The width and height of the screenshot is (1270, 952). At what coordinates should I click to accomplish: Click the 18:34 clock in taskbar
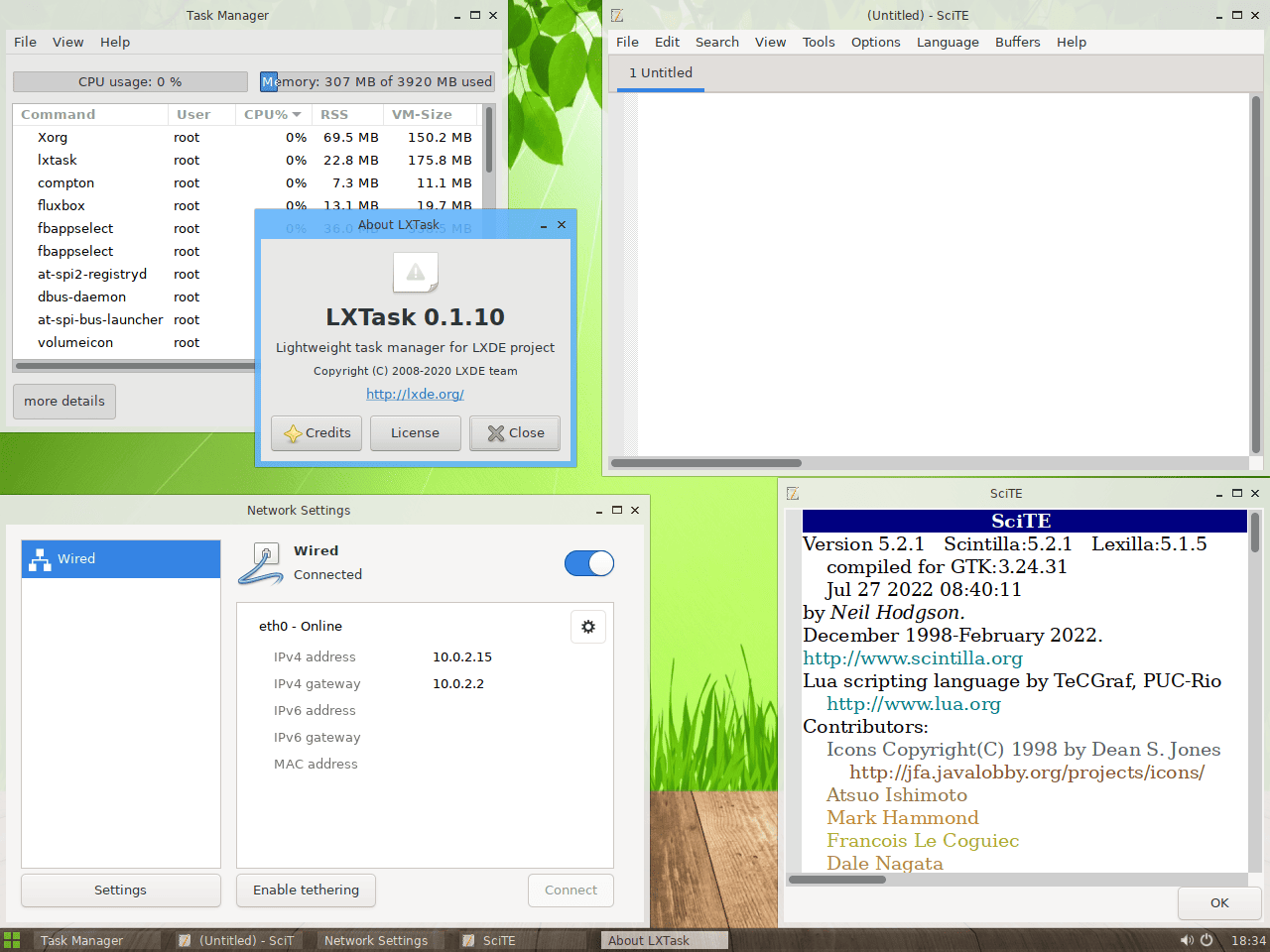pos(1248,940)
